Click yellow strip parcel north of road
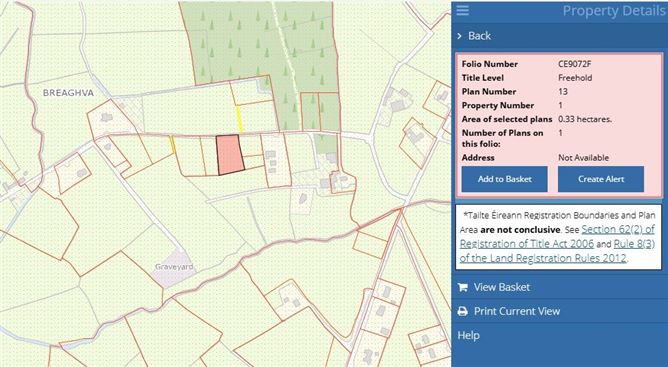 click(239, 120)
